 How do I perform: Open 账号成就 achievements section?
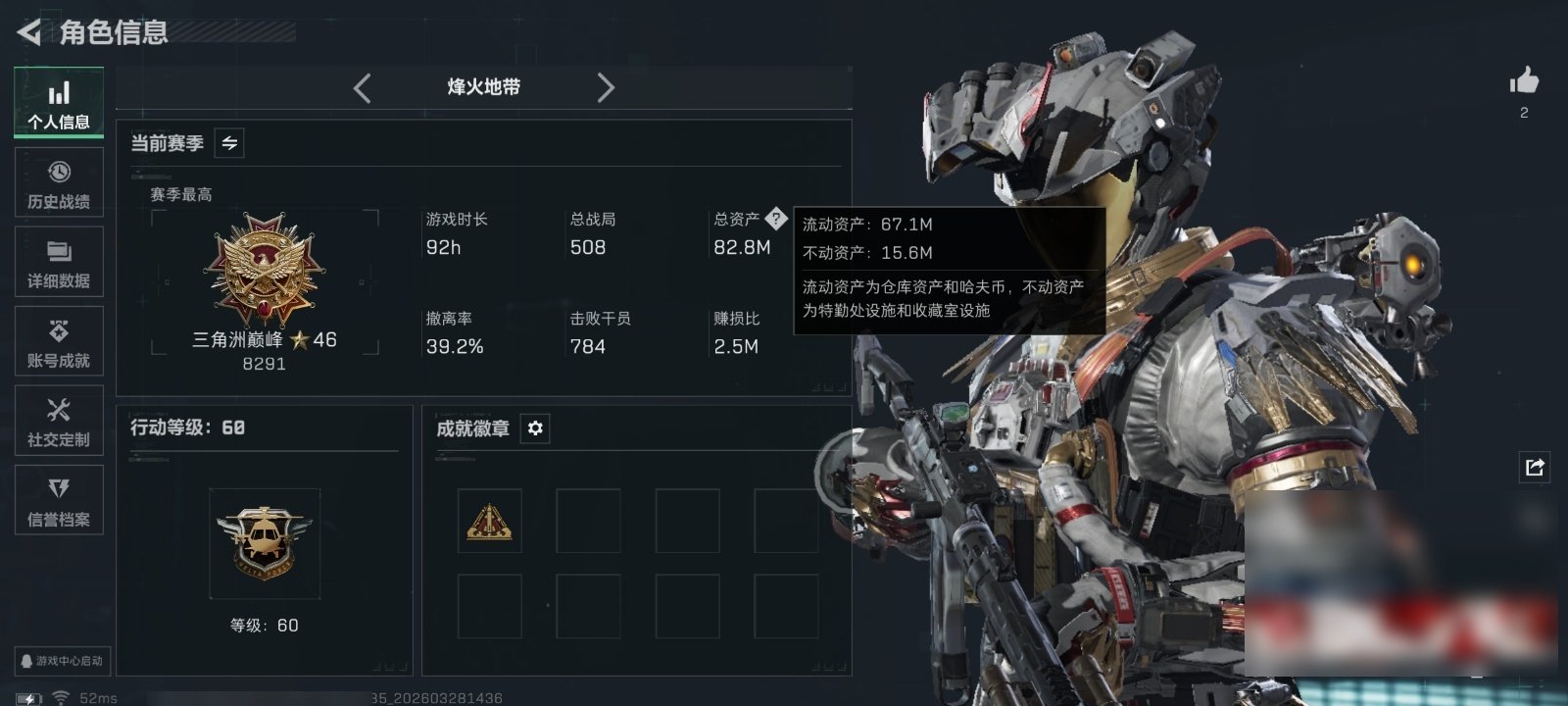click(x=59, y=341)
